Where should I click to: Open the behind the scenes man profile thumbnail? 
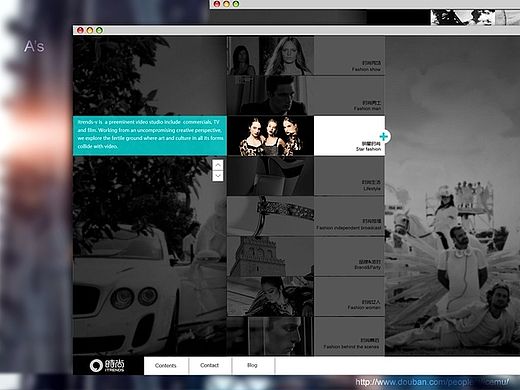(x=270, y=336)
